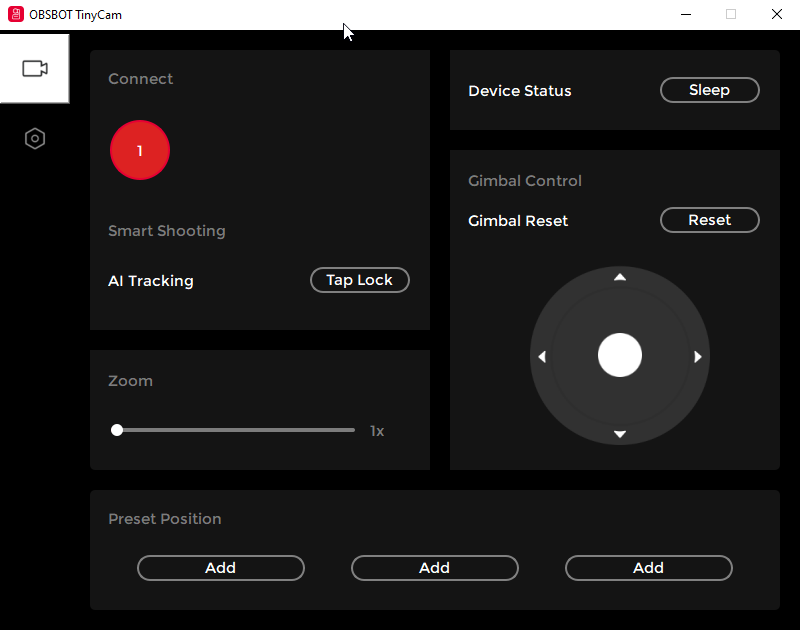Click the white joystick center knob
This screenshot has width=800, height=630.
point(619,355)
